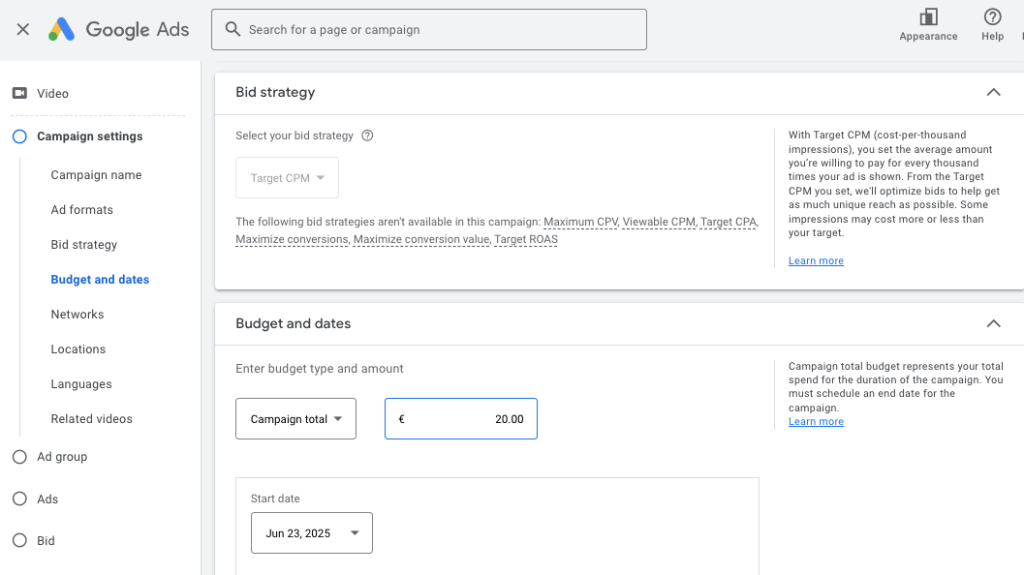The height and width of the screenshot is (575, 1024).
Task: Click the bid strategy help question icon
Action: pos(367,136)
